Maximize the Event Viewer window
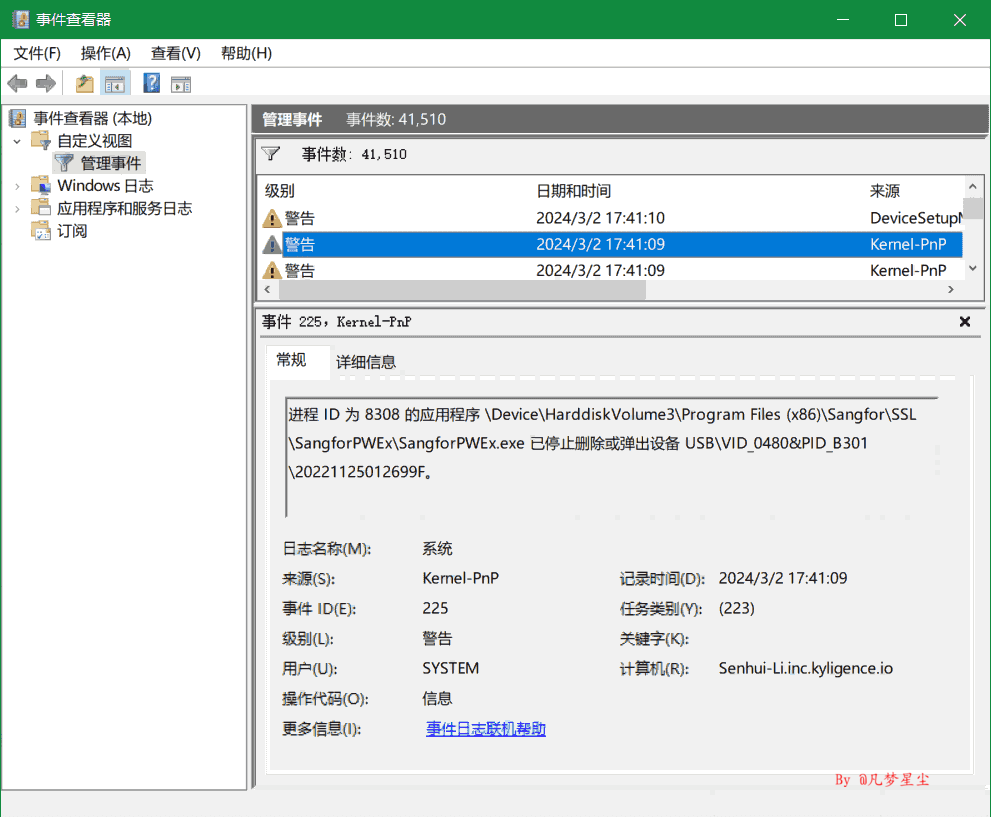Viewport: 991px width, 817px height. click(901, 20)
